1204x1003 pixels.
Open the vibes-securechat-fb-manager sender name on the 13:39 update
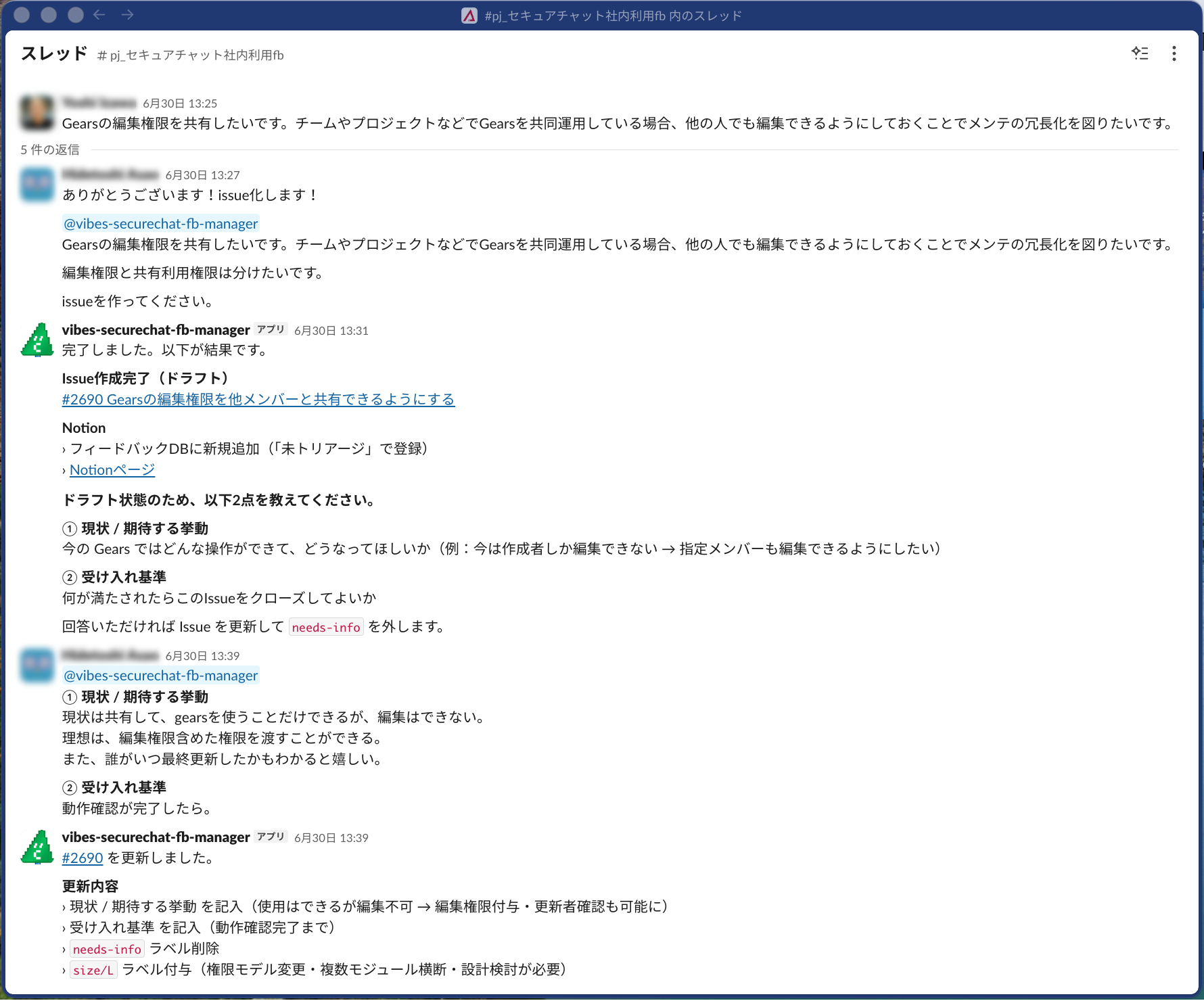(156, 837)
